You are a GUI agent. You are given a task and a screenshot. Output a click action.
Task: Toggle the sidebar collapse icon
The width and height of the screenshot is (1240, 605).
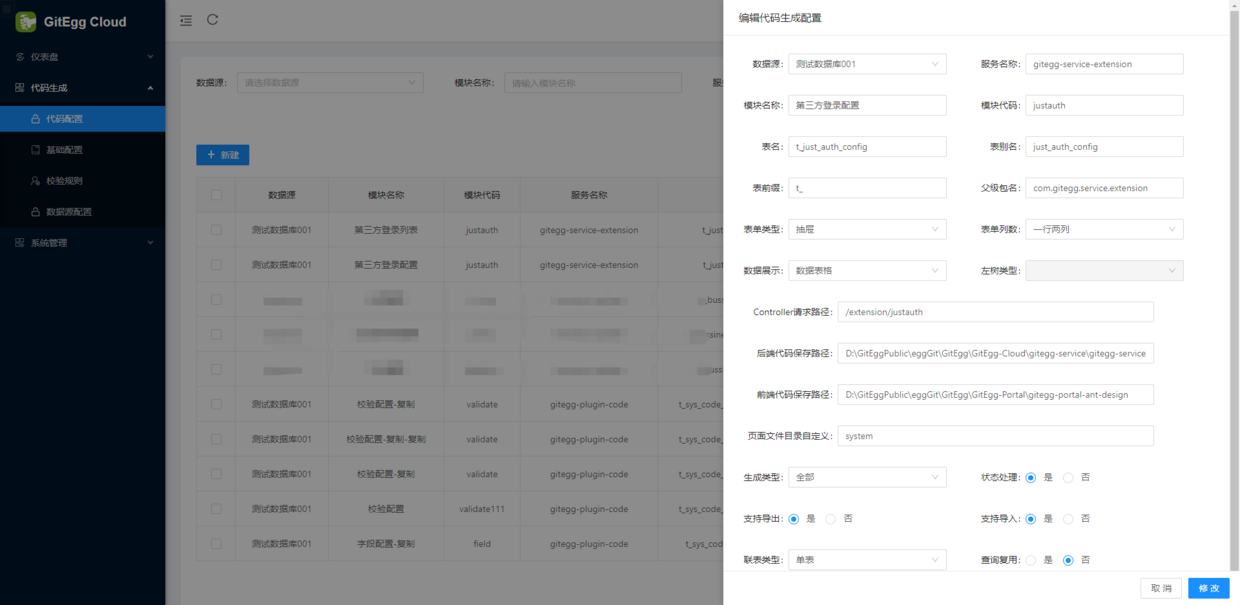(x=186, y=20)
